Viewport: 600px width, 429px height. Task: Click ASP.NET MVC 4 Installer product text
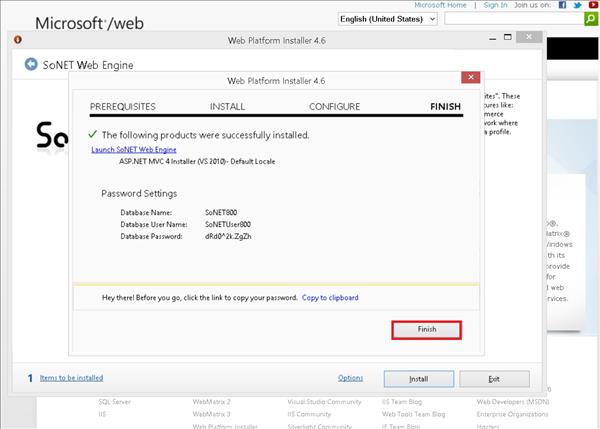point(197,161)
